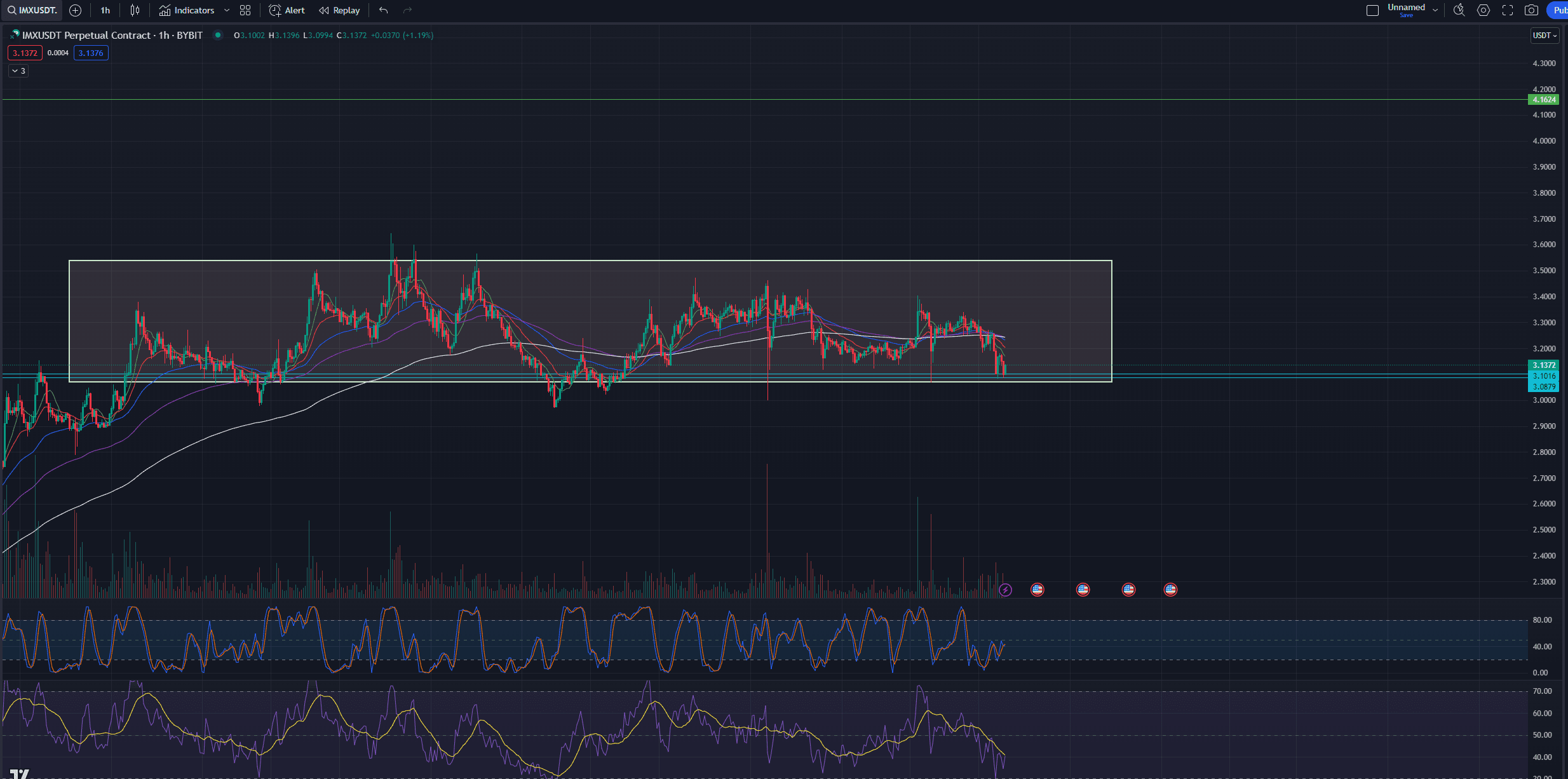The width and height of the screenshot is (1568, 779).
Task: Open the USDT currency dropdown
Action: click(x=1545, y=36)
